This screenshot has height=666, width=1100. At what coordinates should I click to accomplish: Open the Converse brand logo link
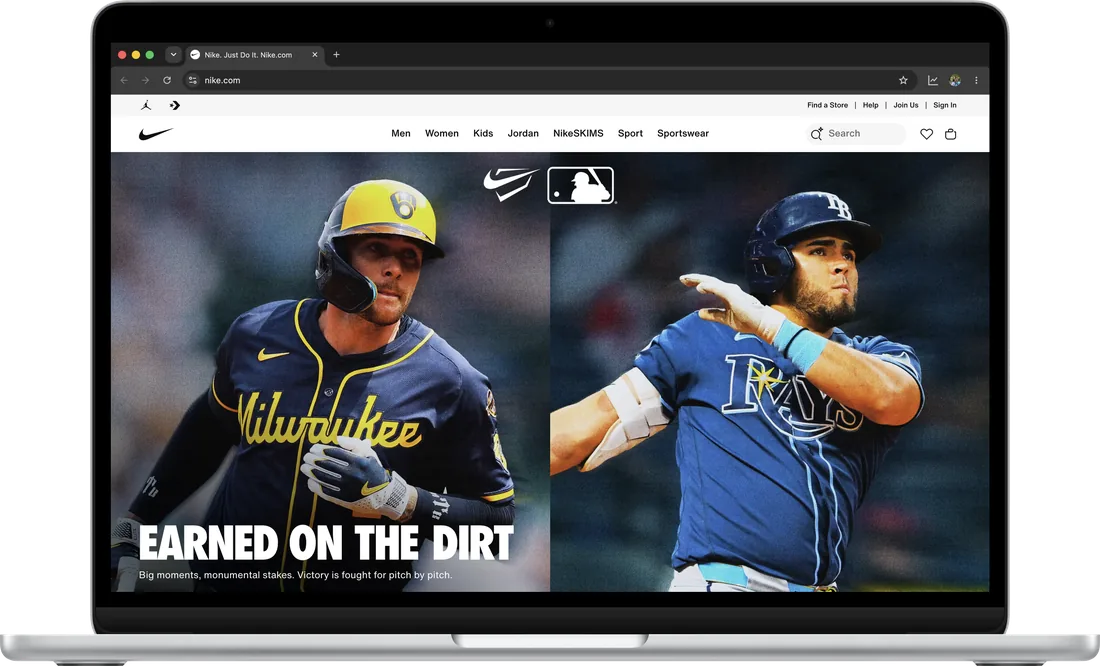(x=175, y=105)
